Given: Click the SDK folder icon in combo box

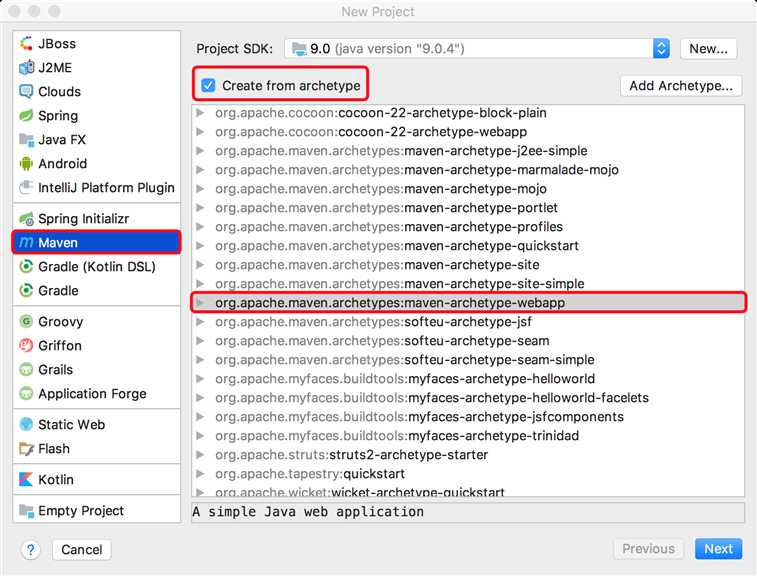Looking at the screenshot, I should coord(299,49).
